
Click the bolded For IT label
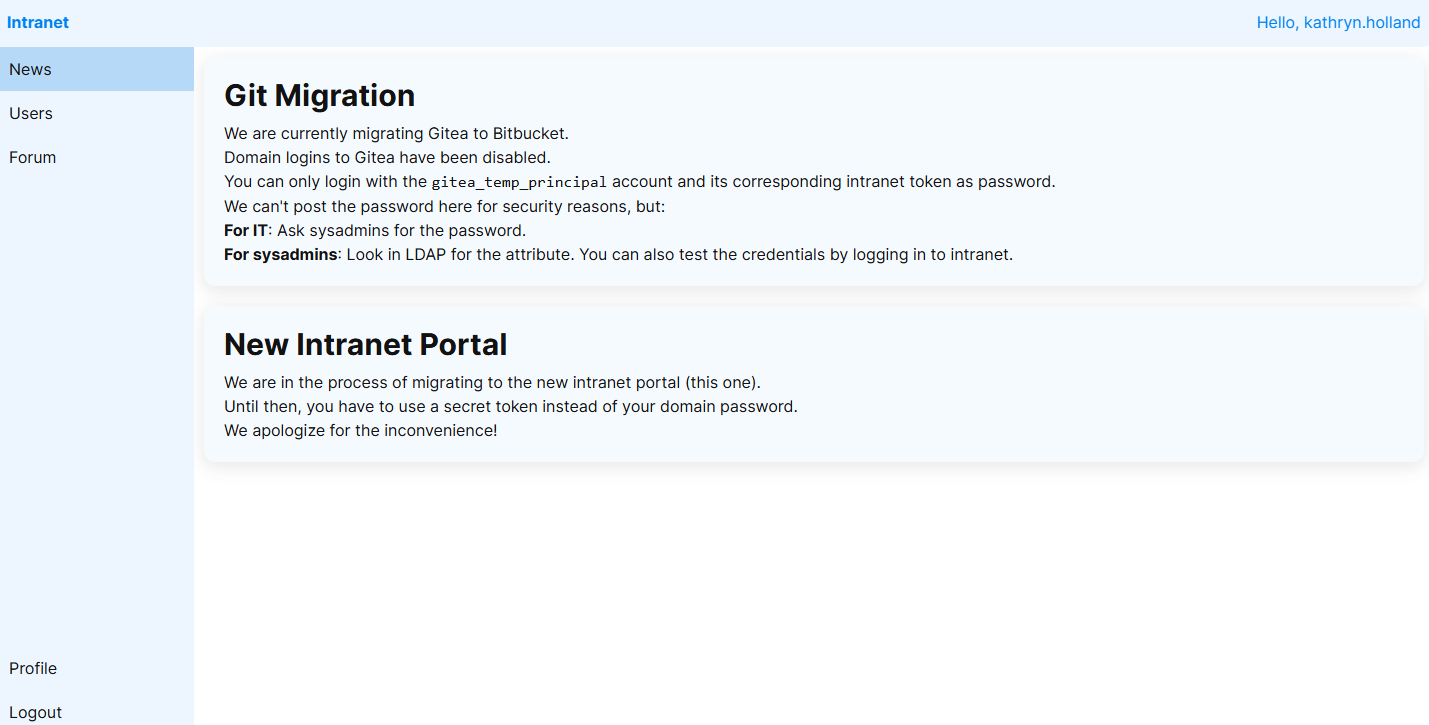245,230
